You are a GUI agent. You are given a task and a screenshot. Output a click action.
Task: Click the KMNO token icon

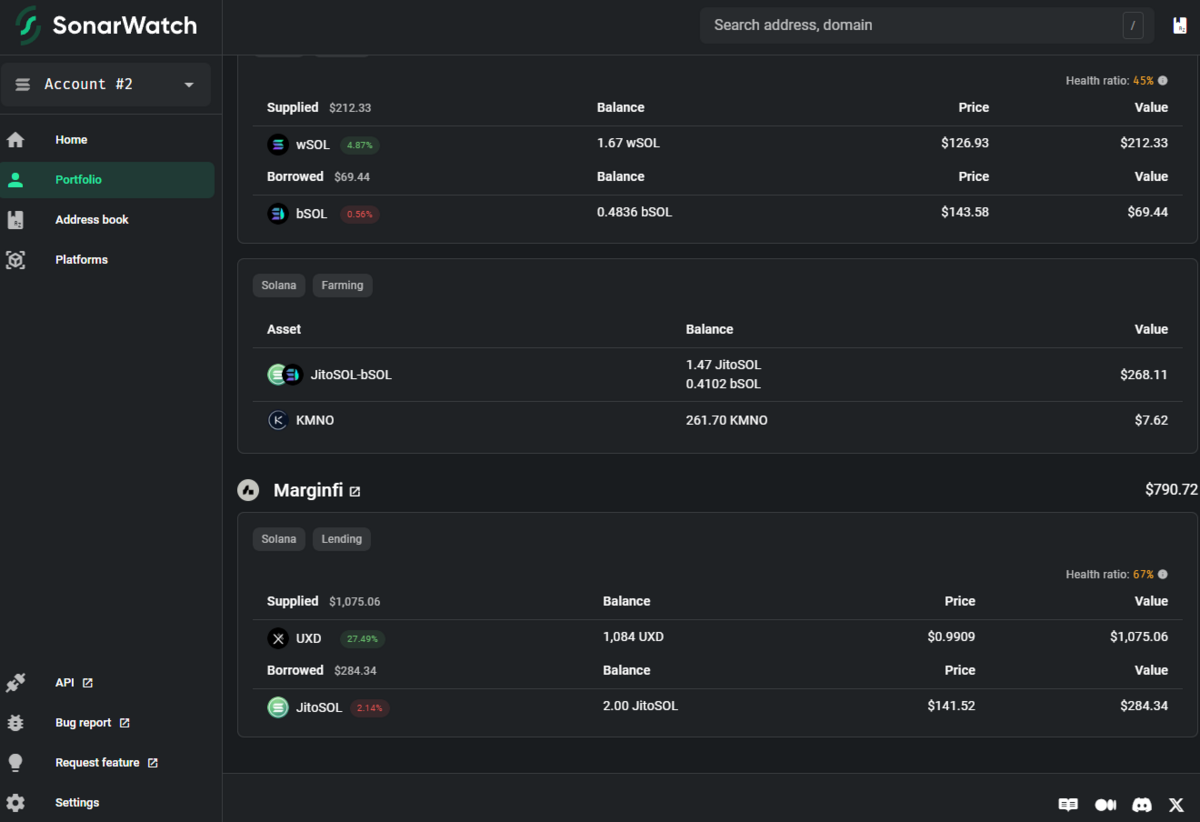click(278, 421)
